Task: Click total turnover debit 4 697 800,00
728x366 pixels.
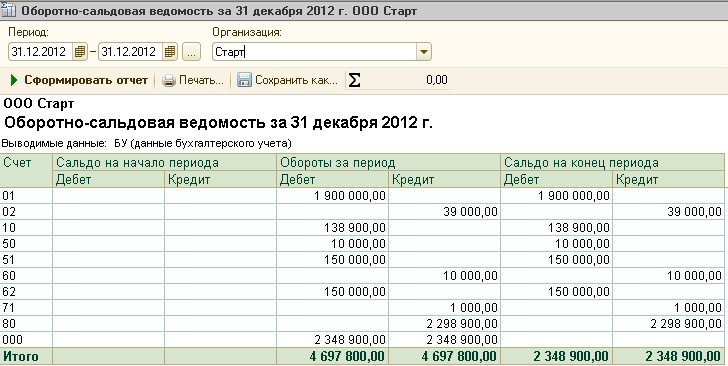Action: click(x=347, y=356)
